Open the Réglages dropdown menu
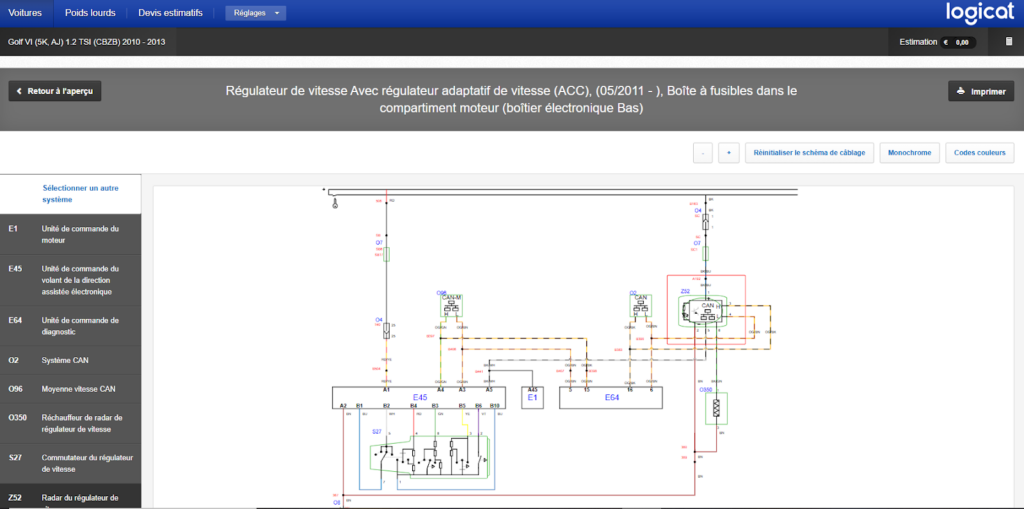 coord(255,13)
